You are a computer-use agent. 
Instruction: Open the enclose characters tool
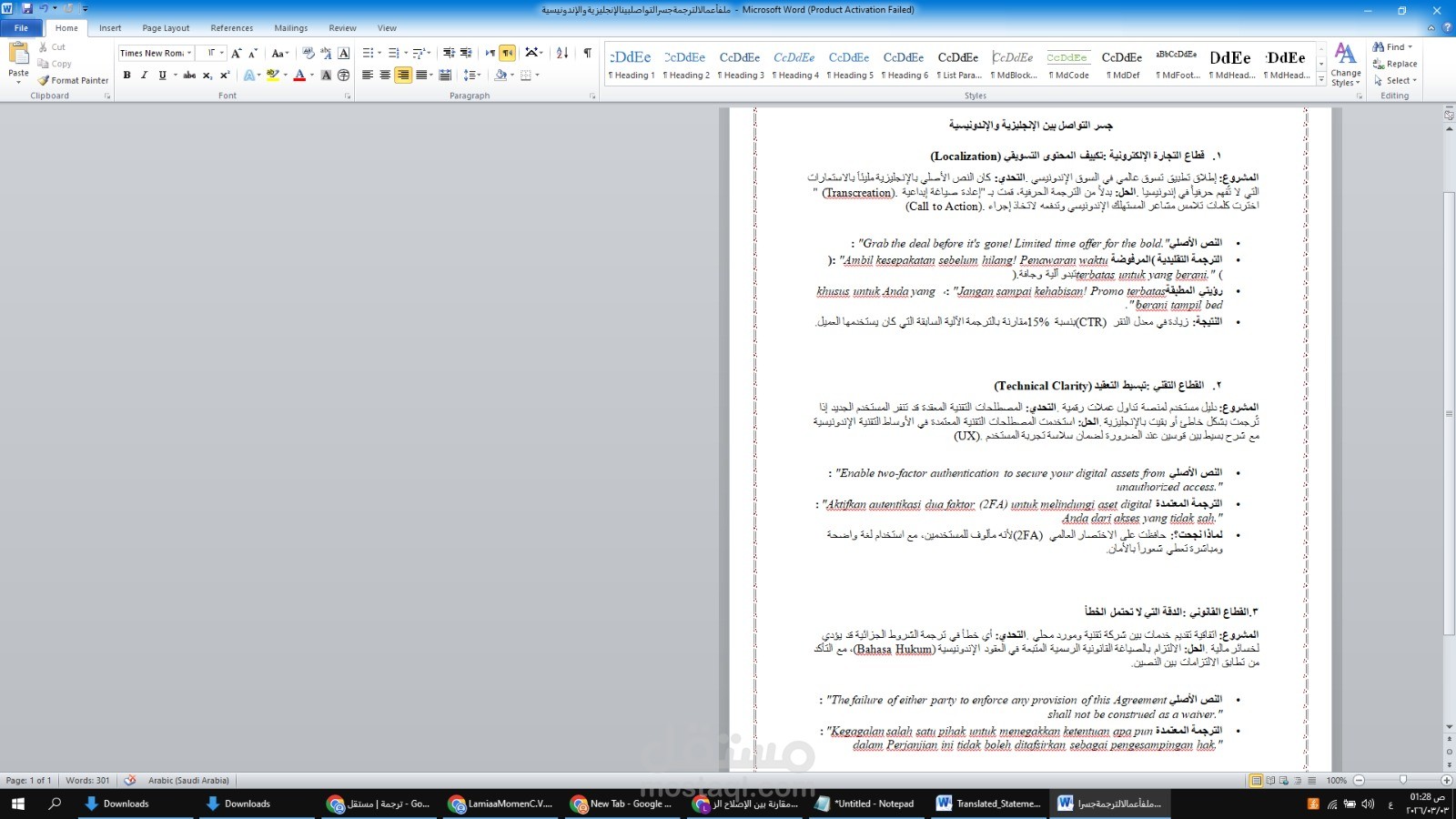343,76
